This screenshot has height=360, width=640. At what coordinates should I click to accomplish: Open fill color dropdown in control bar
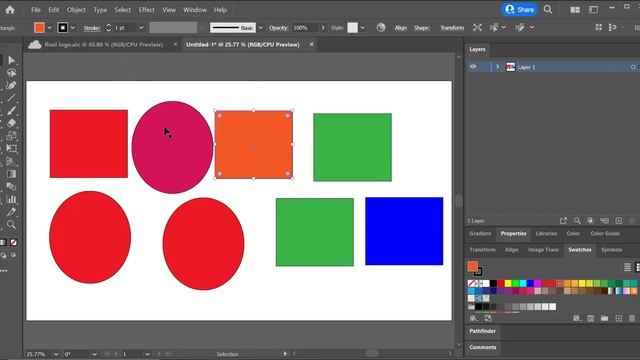click(49, 28)
